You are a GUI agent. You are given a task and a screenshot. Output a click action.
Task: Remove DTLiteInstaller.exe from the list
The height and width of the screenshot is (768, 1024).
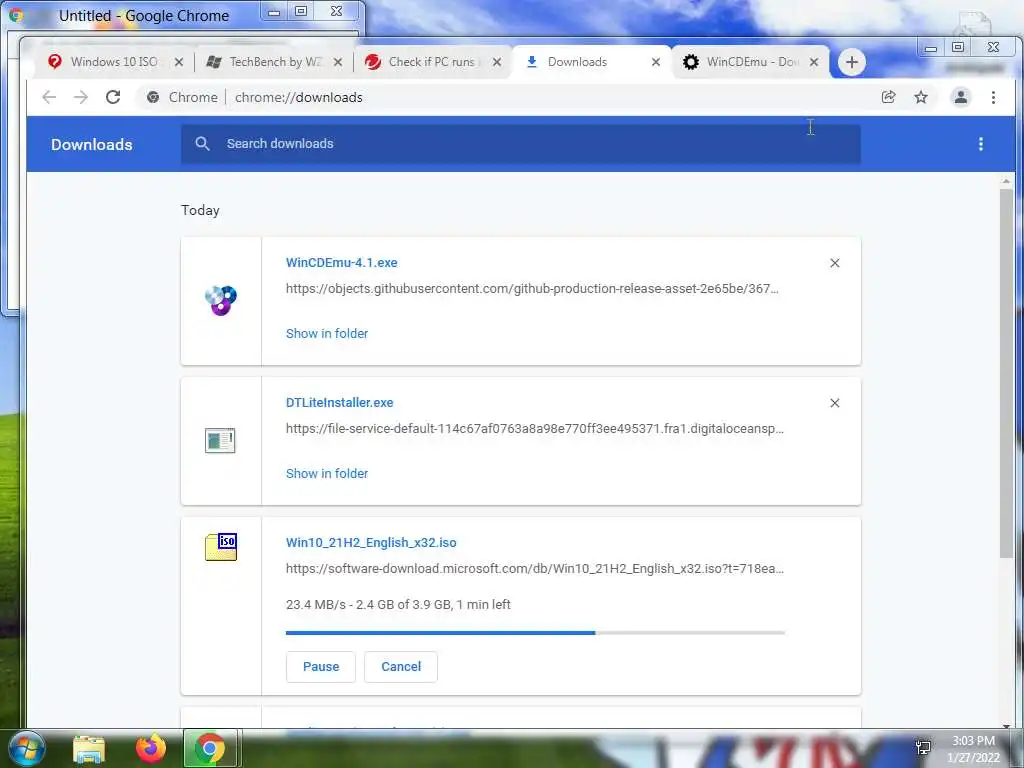point(835,403)
